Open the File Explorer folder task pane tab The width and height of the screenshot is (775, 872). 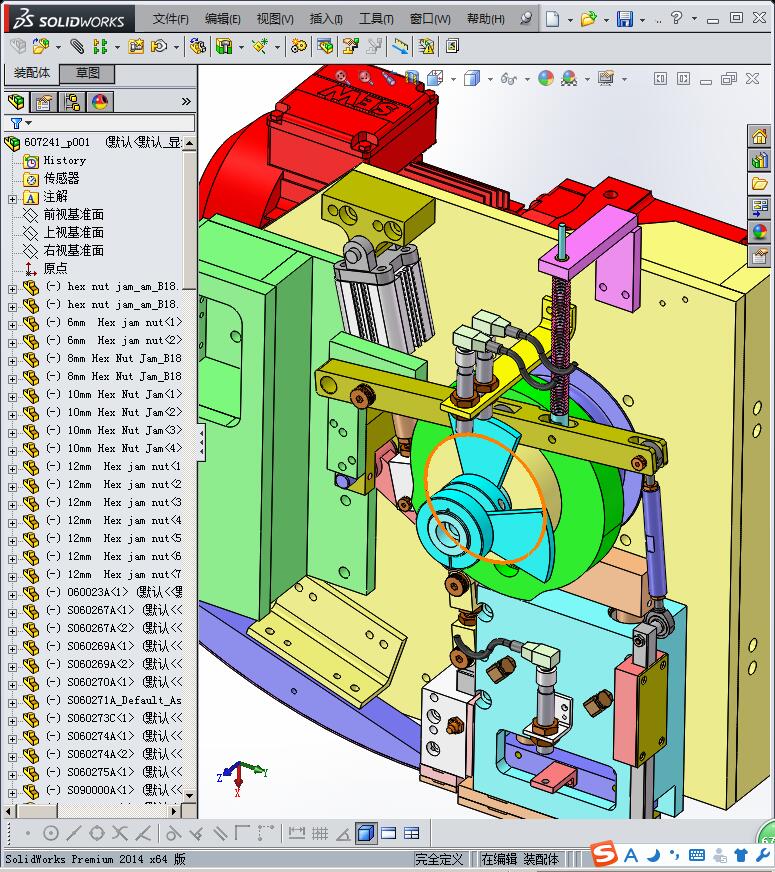[x=759, y=184]
